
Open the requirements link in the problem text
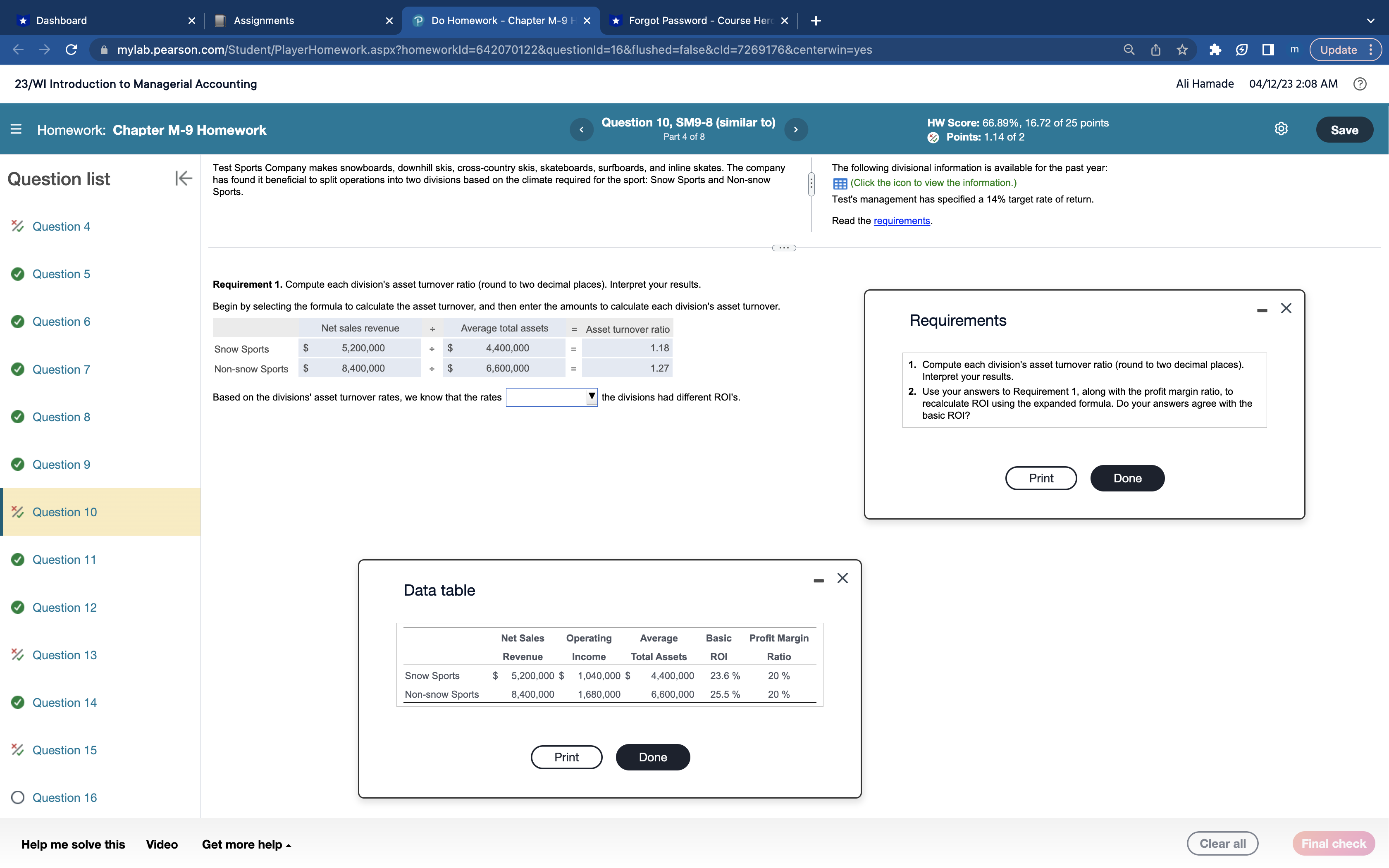[x=901, y=220]
